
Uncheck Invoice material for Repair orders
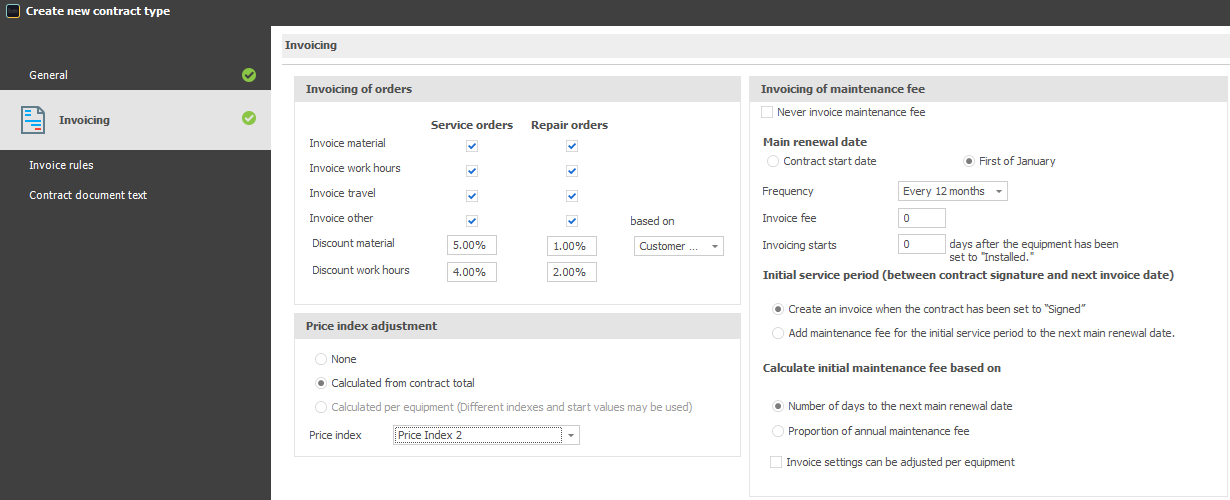click(x=572, y=146)
